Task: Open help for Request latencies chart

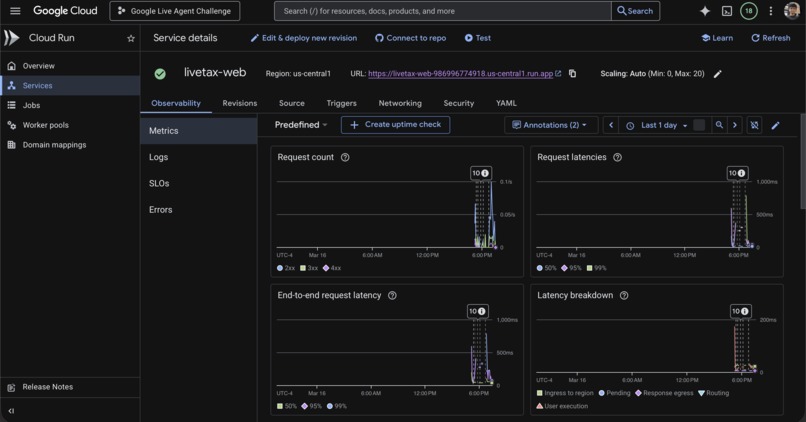Action: 617,157
